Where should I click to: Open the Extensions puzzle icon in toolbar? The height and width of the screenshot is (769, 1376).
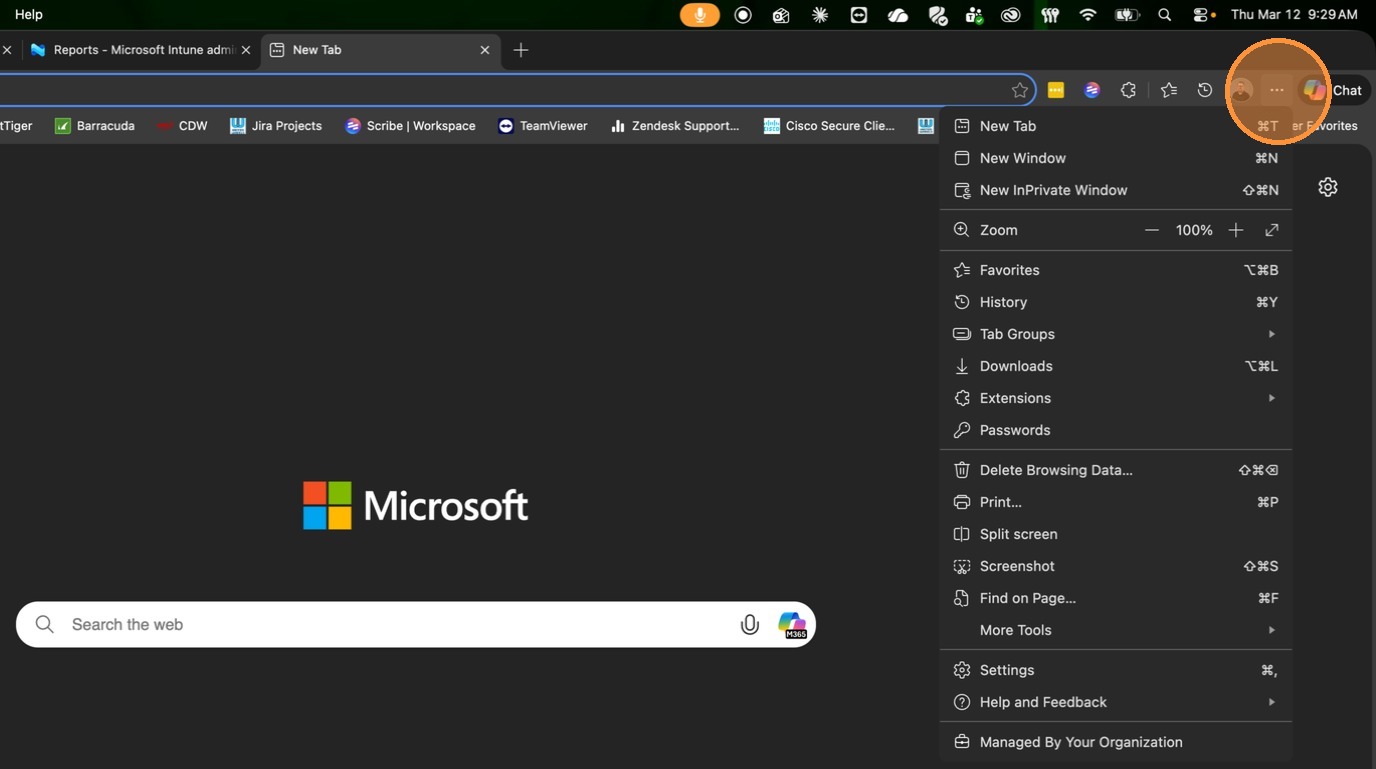(1128, 90)
